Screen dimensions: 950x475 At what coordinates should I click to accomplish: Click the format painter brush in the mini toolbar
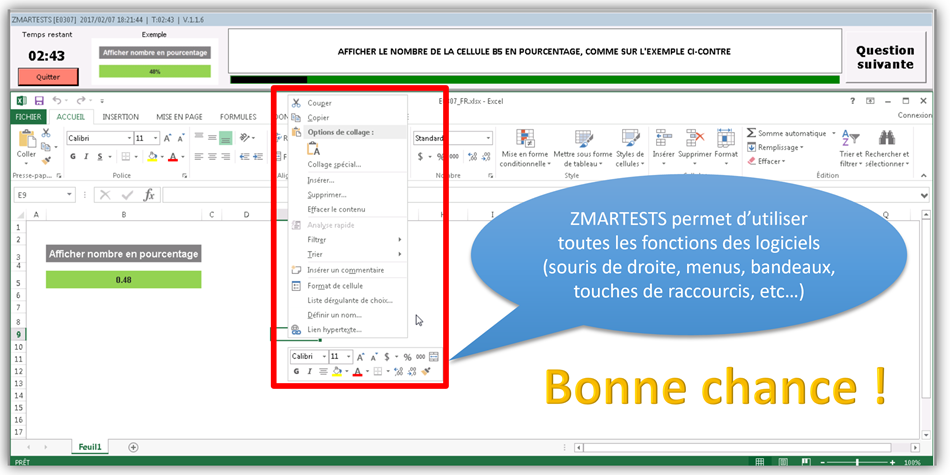click(426, 371)
